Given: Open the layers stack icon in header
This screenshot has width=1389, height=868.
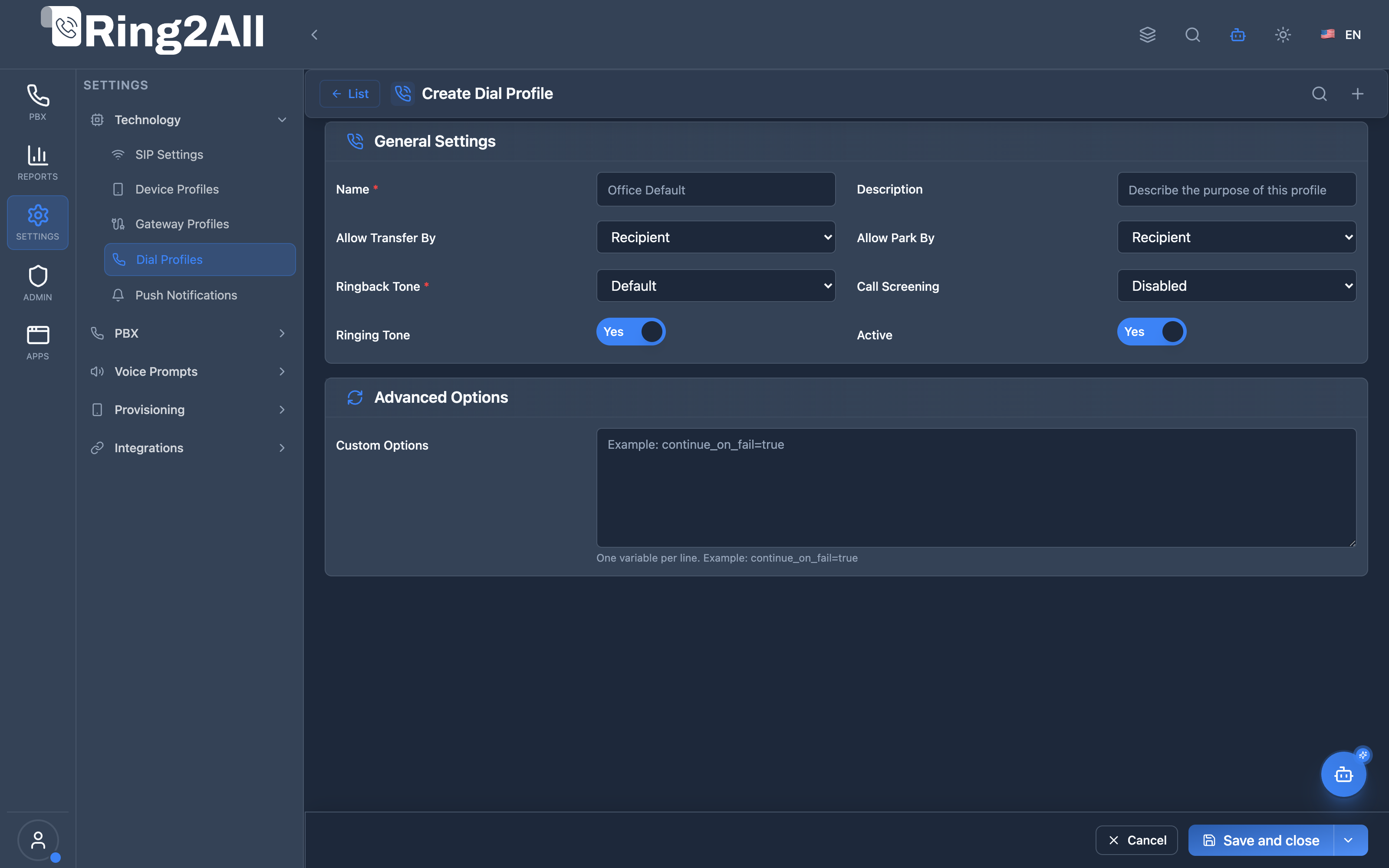Looking at the screenshot, I should [1147, 34].
